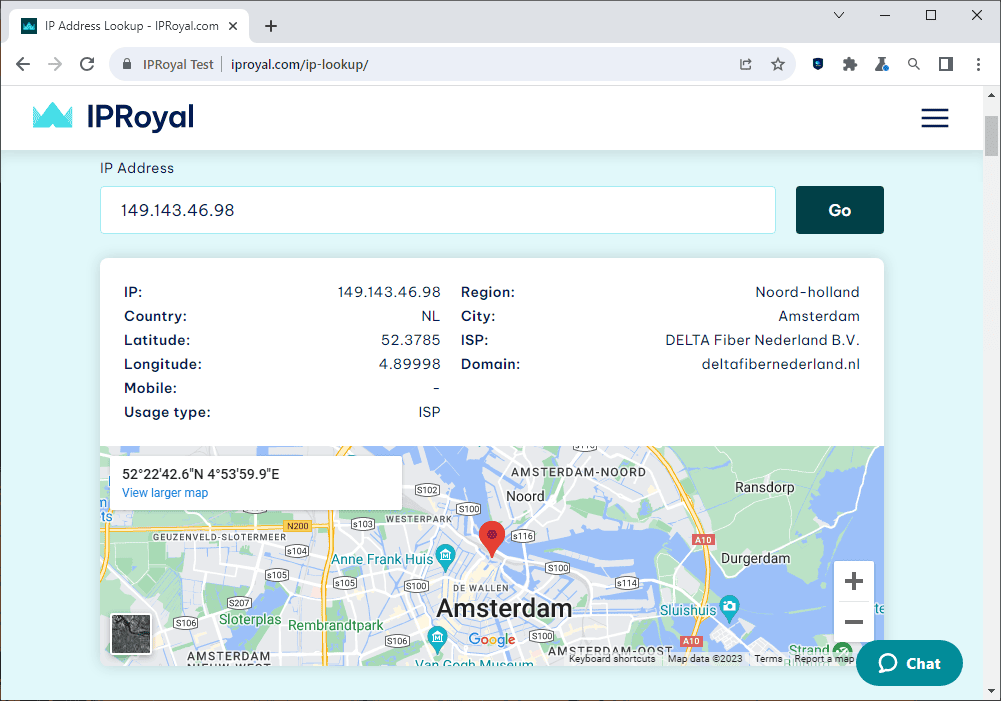Open Chrome three-dot menu
Screen dimensions: 1001x701
point(978,64)
